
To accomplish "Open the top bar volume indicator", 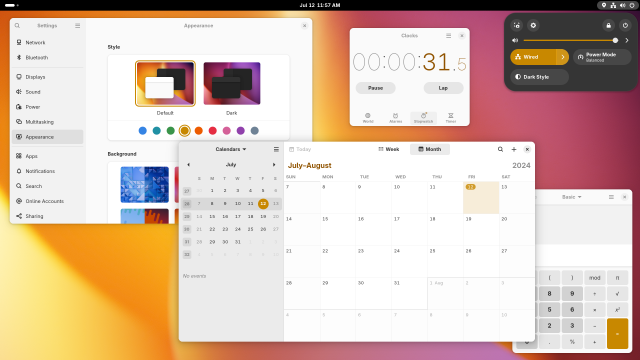I will [622, 5].
